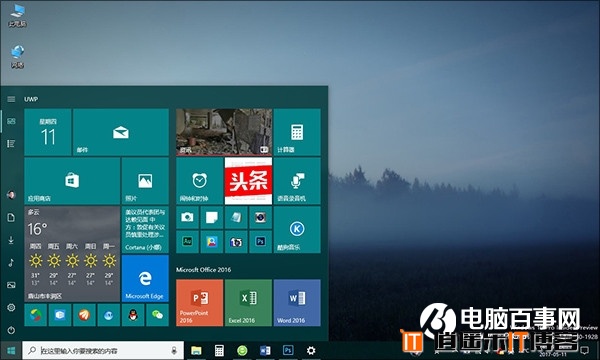Image resolution: width=600 pixels, height=360 pixels.
Task: Switch to all apps list view
Action: [x=11, y=143]
